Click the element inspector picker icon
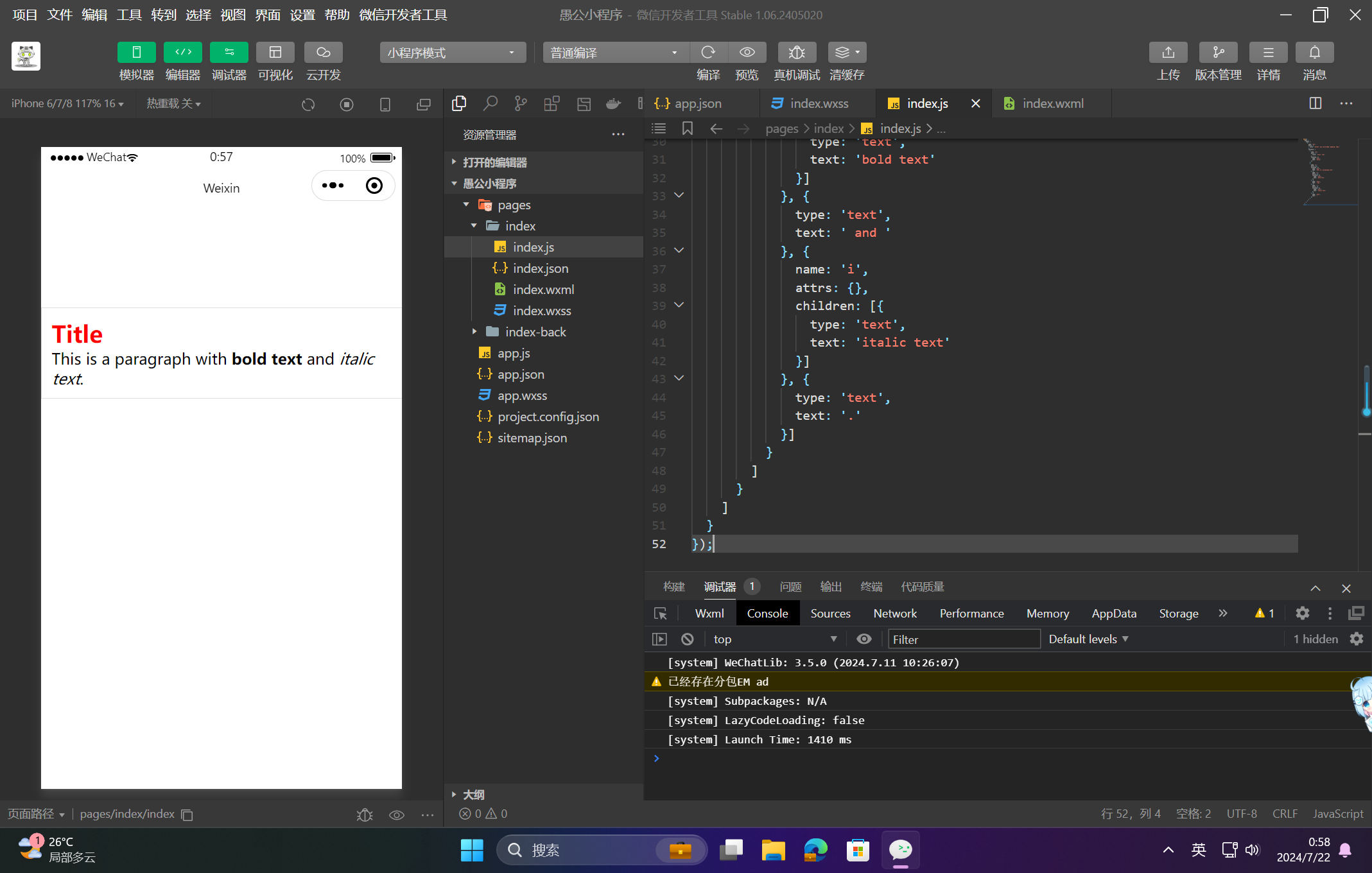The image size is (1372, 873). (660, 613)
